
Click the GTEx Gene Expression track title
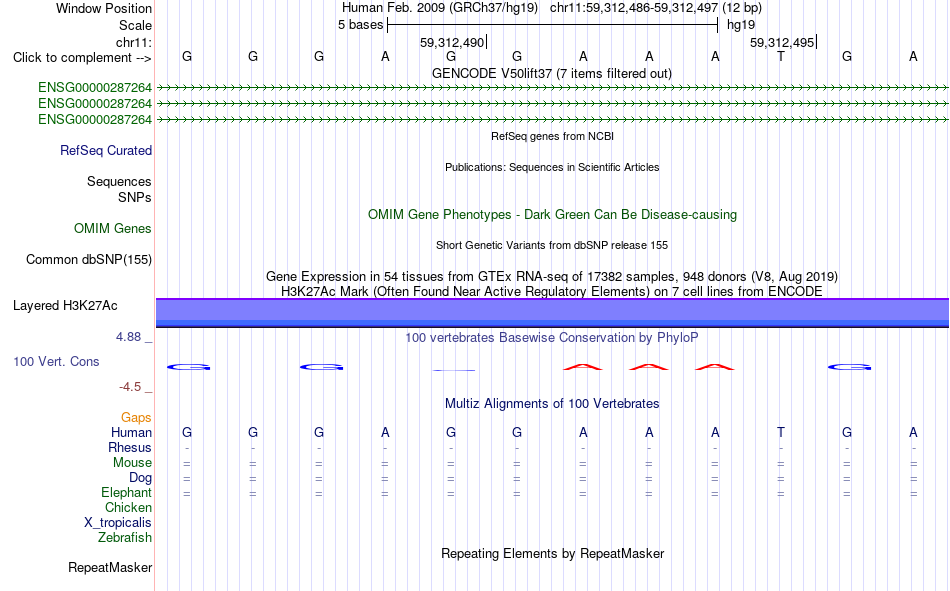[x=552, y=276]
